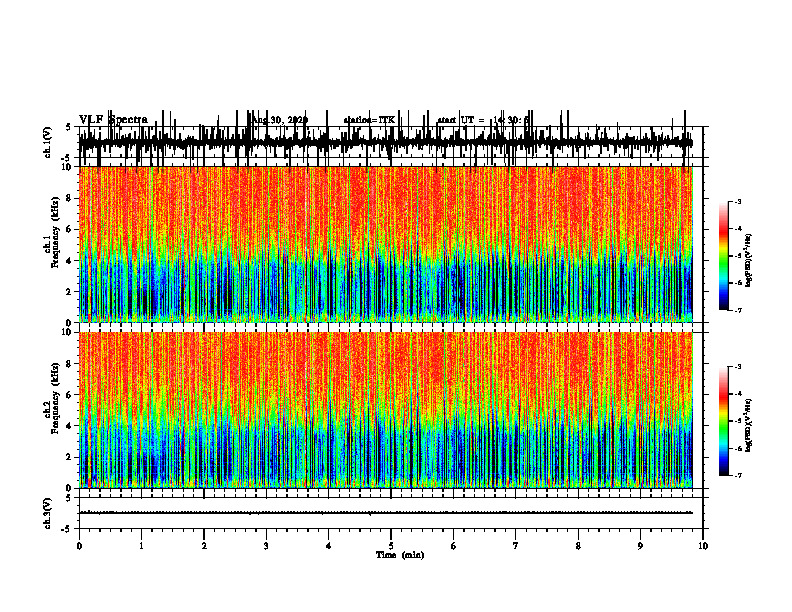Click the "Time (min)" x-axis label
792x612 pixels.
(400, 555)
